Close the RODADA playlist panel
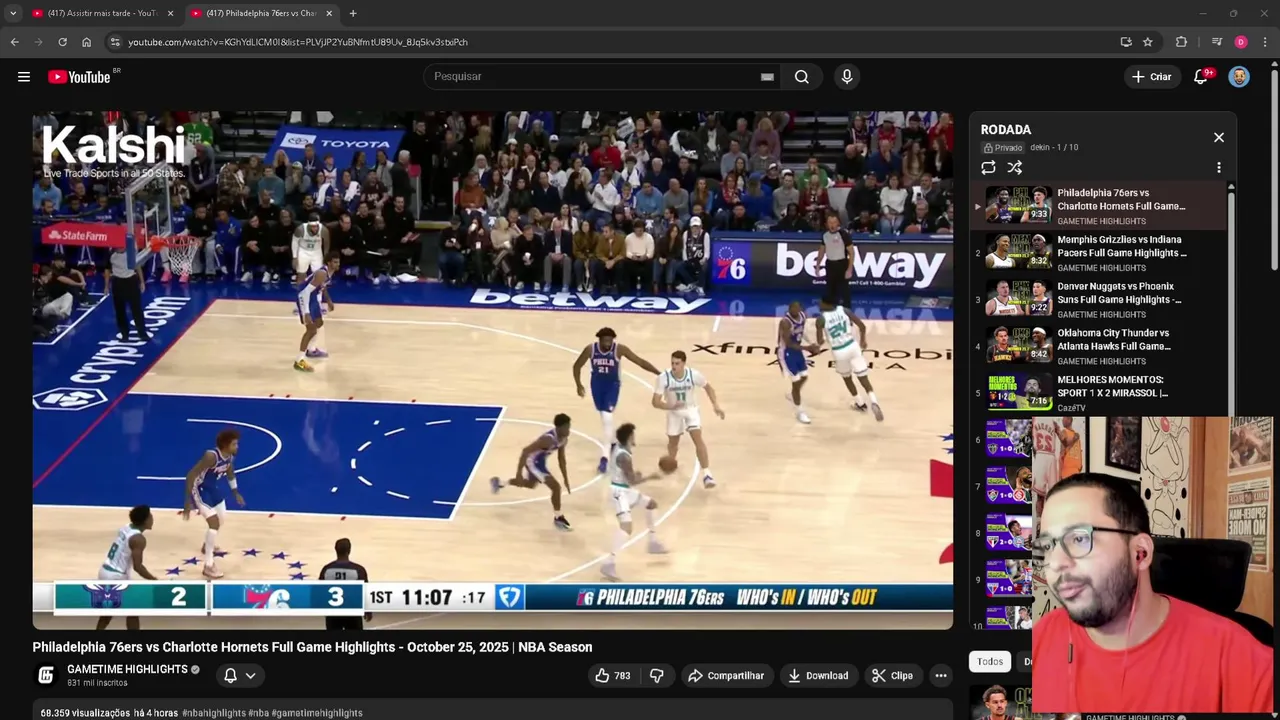Screen dimensions: 1280x720 [x=1219, y=137]
